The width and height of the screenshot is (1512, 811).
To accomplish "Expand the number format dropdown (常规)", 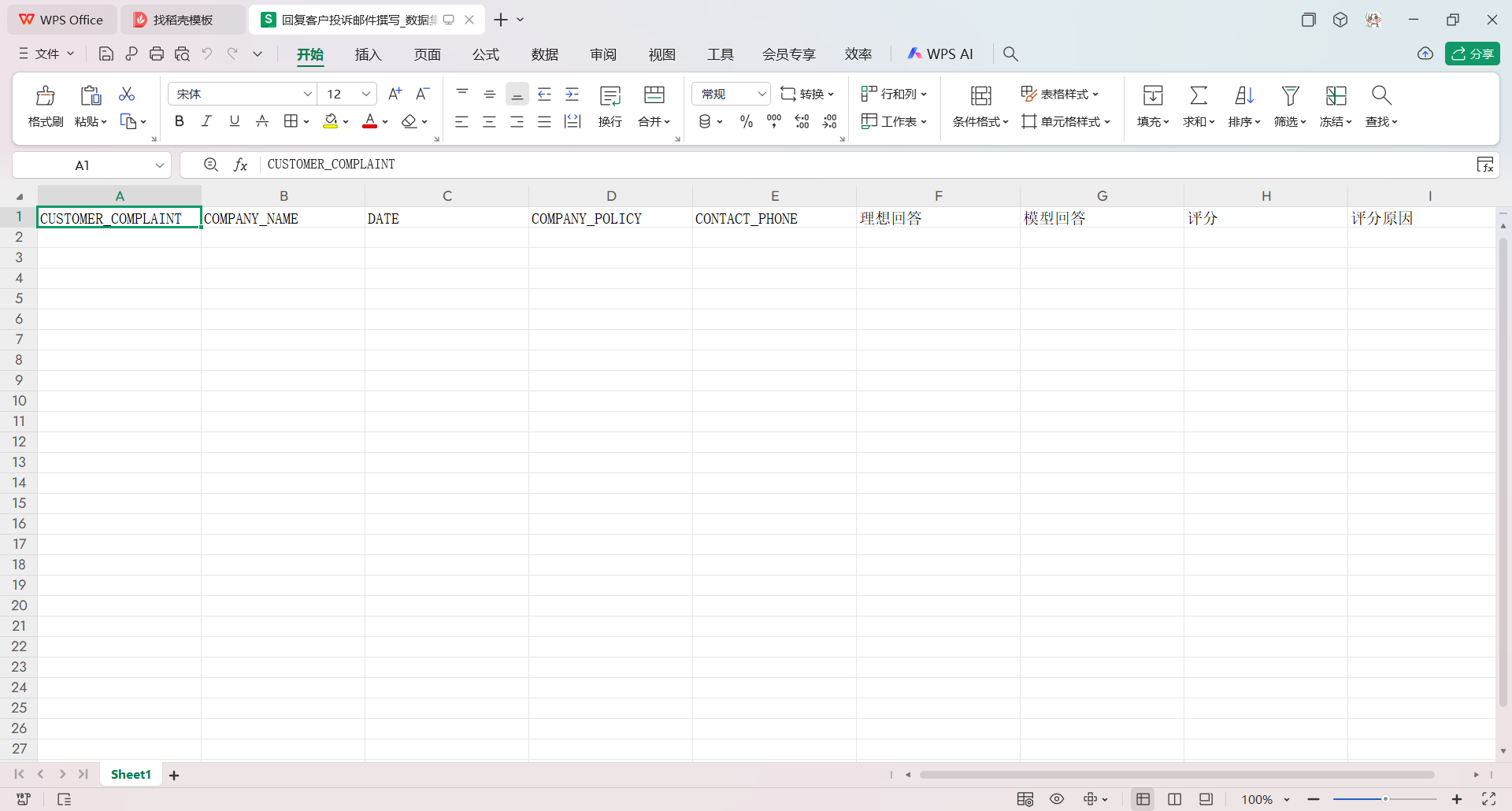I will click(762, 94).
